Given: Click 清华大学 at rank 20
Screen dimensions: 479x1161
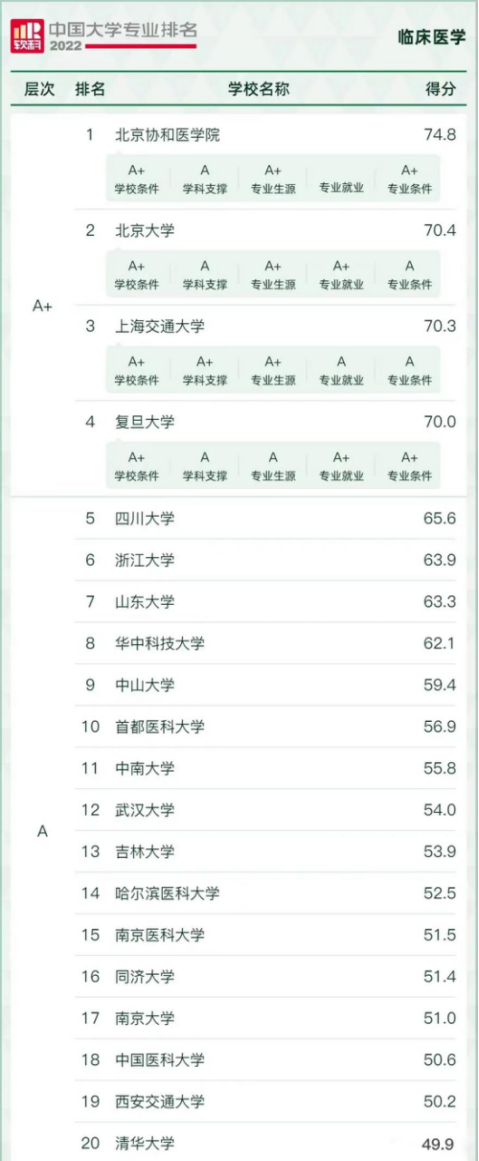Looking at the screenshot, I should tap(145, 1143).
